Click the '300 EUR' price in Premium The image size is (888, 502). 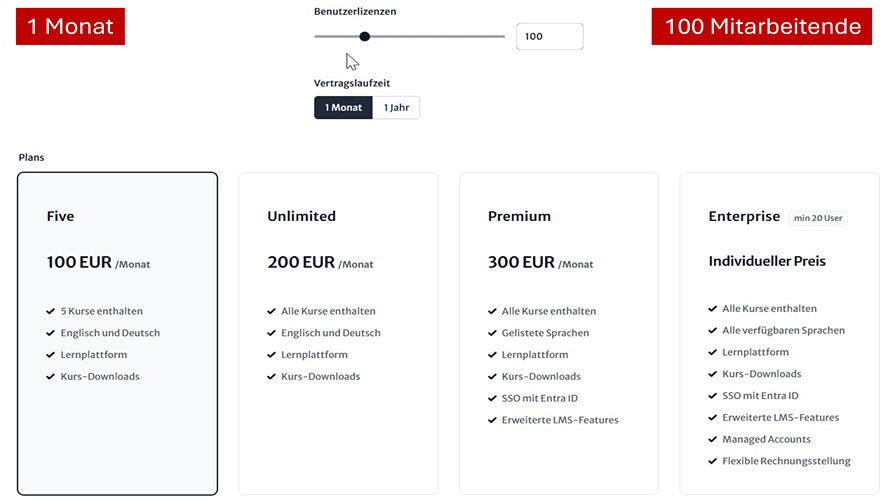(x=521, y=263)
